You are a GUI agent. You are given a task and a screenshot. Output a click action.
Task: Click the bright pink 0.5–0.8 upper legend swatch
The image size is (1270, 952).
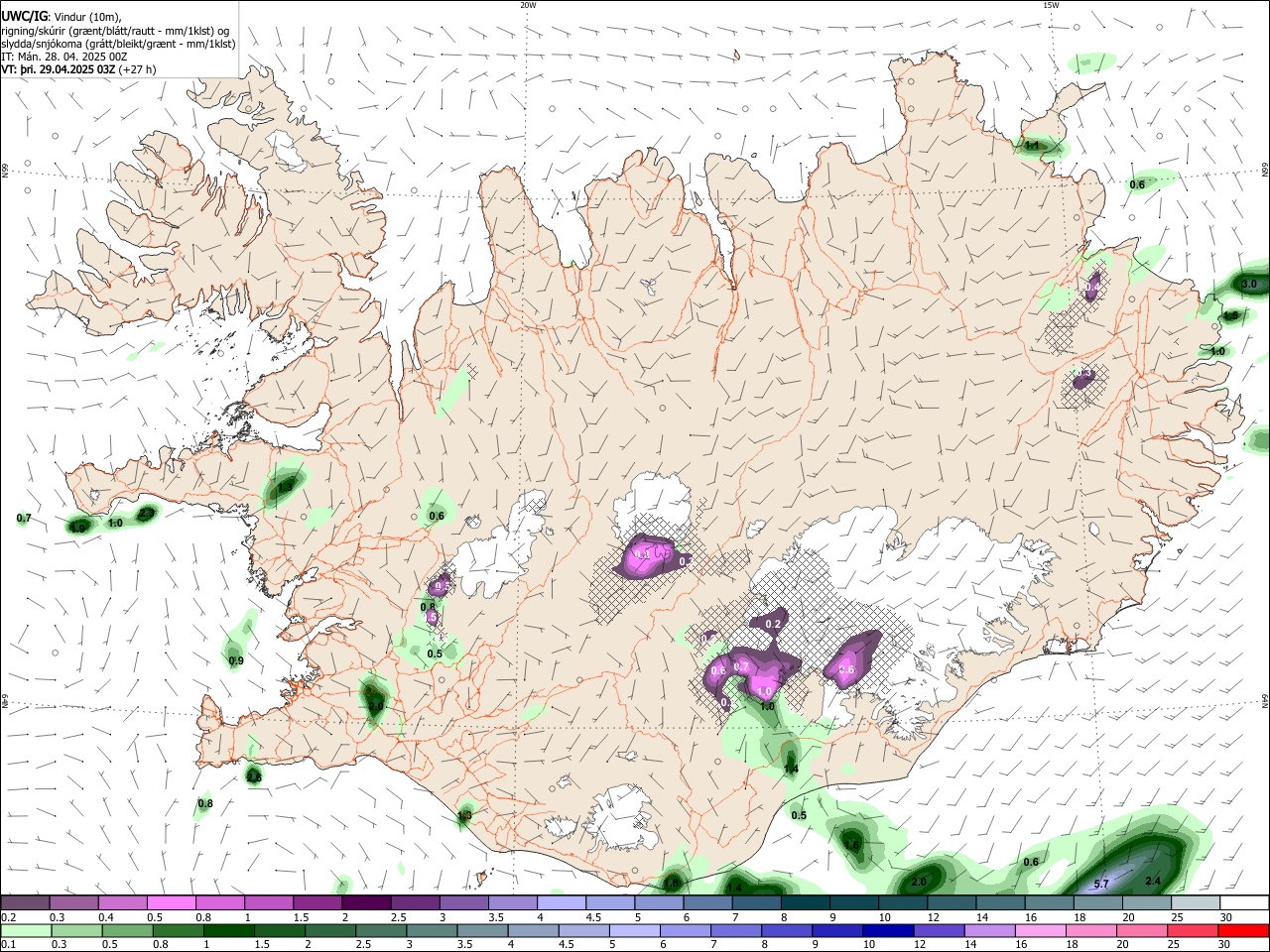pos(171,903)
